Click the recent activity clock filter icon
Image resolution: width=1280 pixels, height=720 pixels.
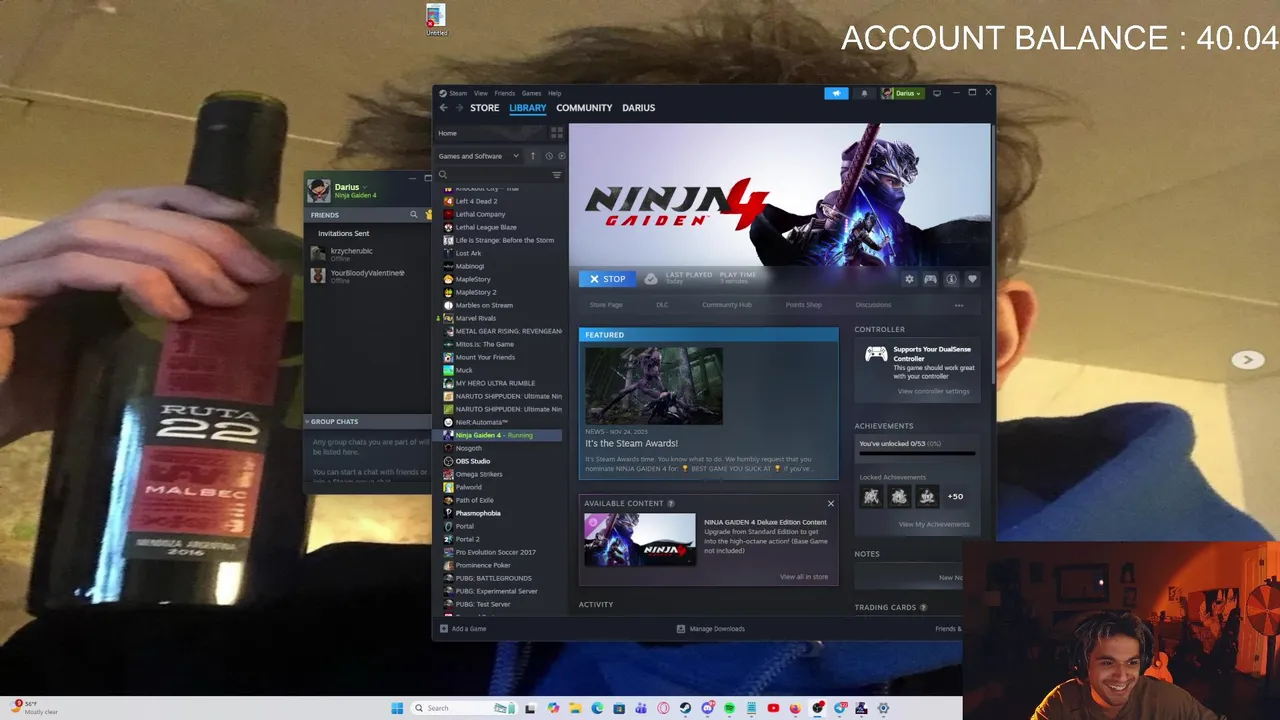coord(548,156)
